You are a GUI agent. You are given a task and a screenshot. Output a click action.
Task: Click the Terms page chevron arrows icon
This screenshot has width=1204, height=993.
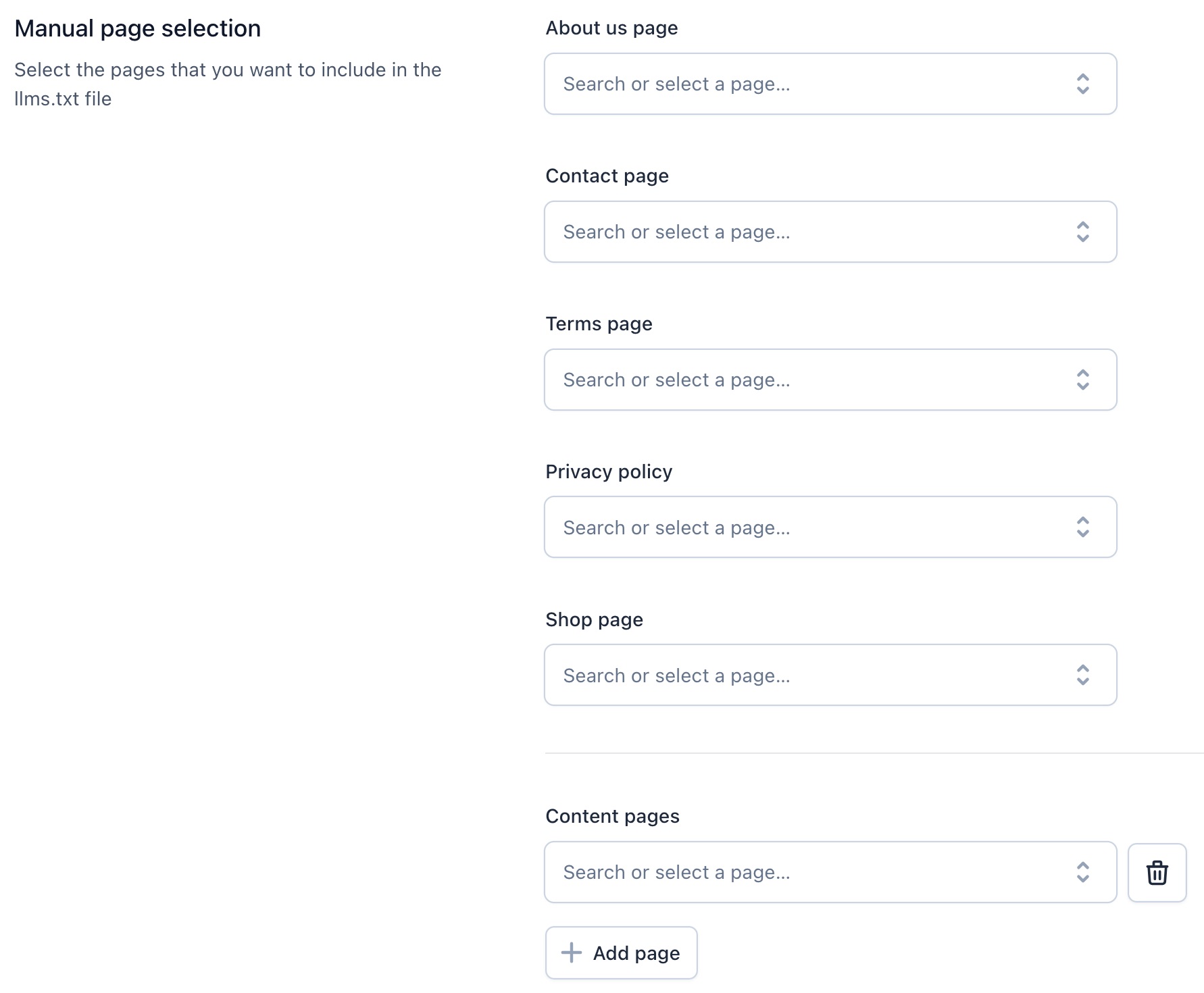pos(1082,380)
